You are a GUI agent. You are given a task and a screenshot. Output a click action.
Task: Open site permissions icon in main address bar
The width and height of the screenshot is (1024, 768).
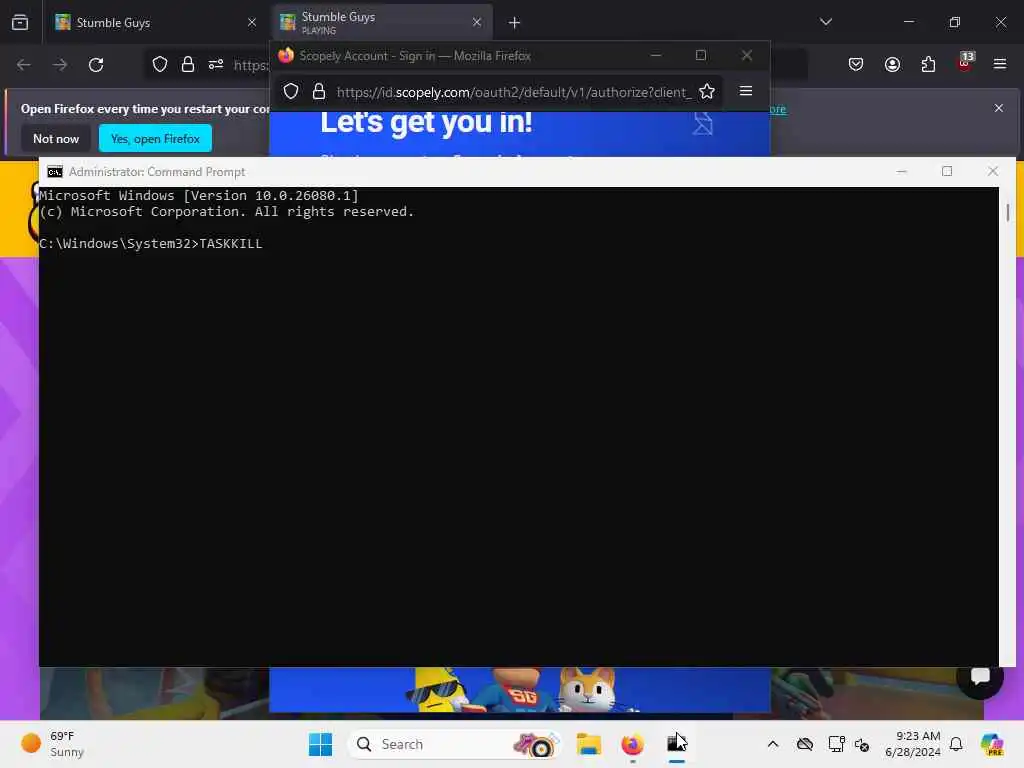(x=216, y=65)
